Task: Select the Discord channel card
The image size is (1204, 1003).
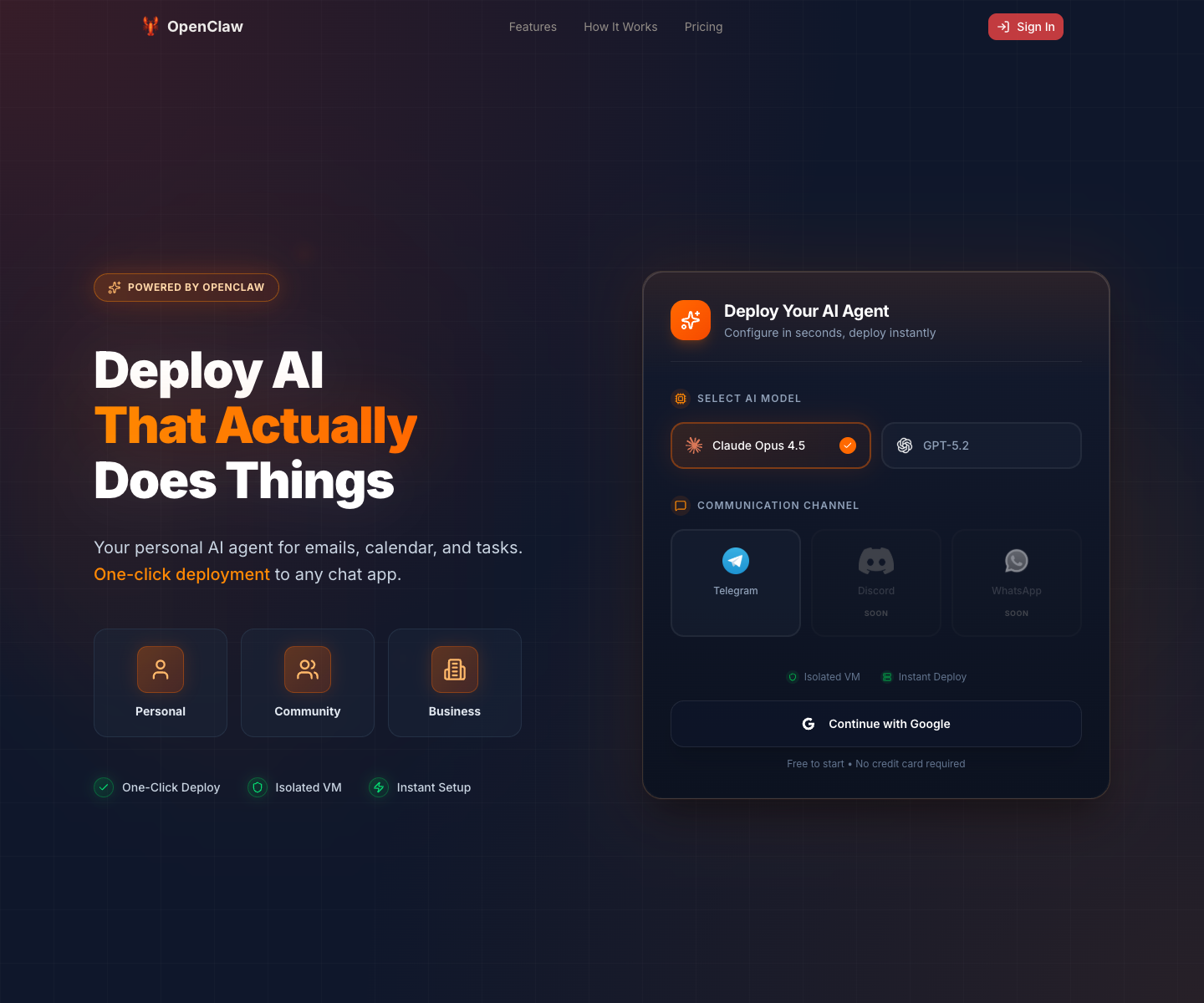Action: [876, 583]
